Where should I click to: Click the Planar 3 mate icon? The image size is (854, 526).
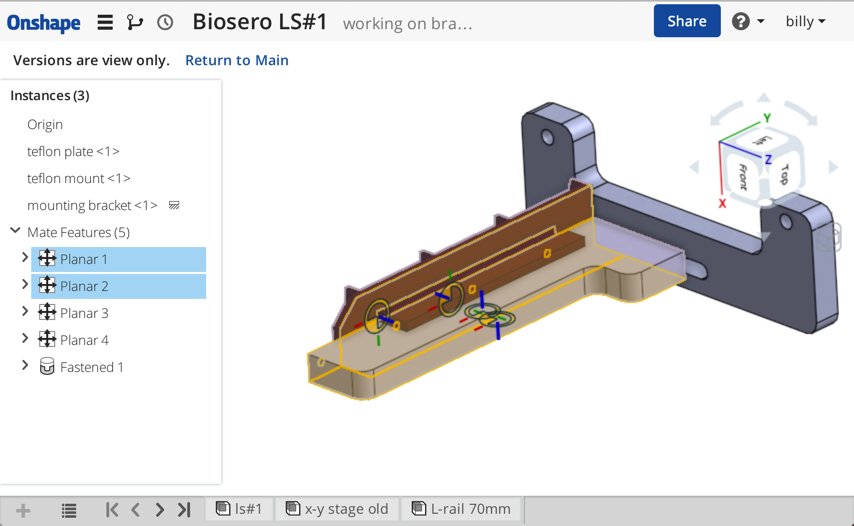pyautogui.click(x=47, y=312)
